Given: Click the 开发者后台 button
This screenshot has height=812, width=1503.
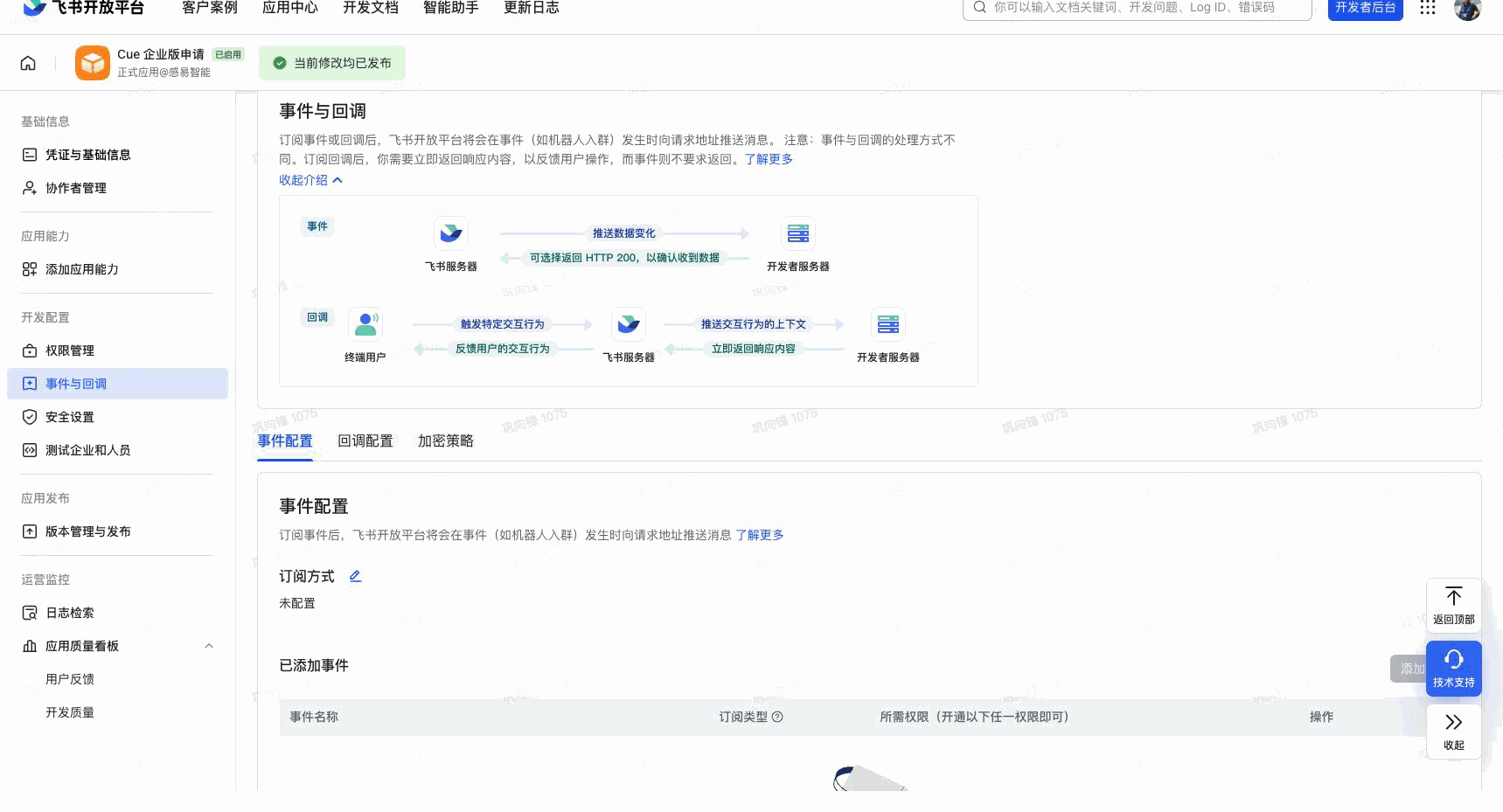Looking at the screenshot, I should [x=1365, y=9].
